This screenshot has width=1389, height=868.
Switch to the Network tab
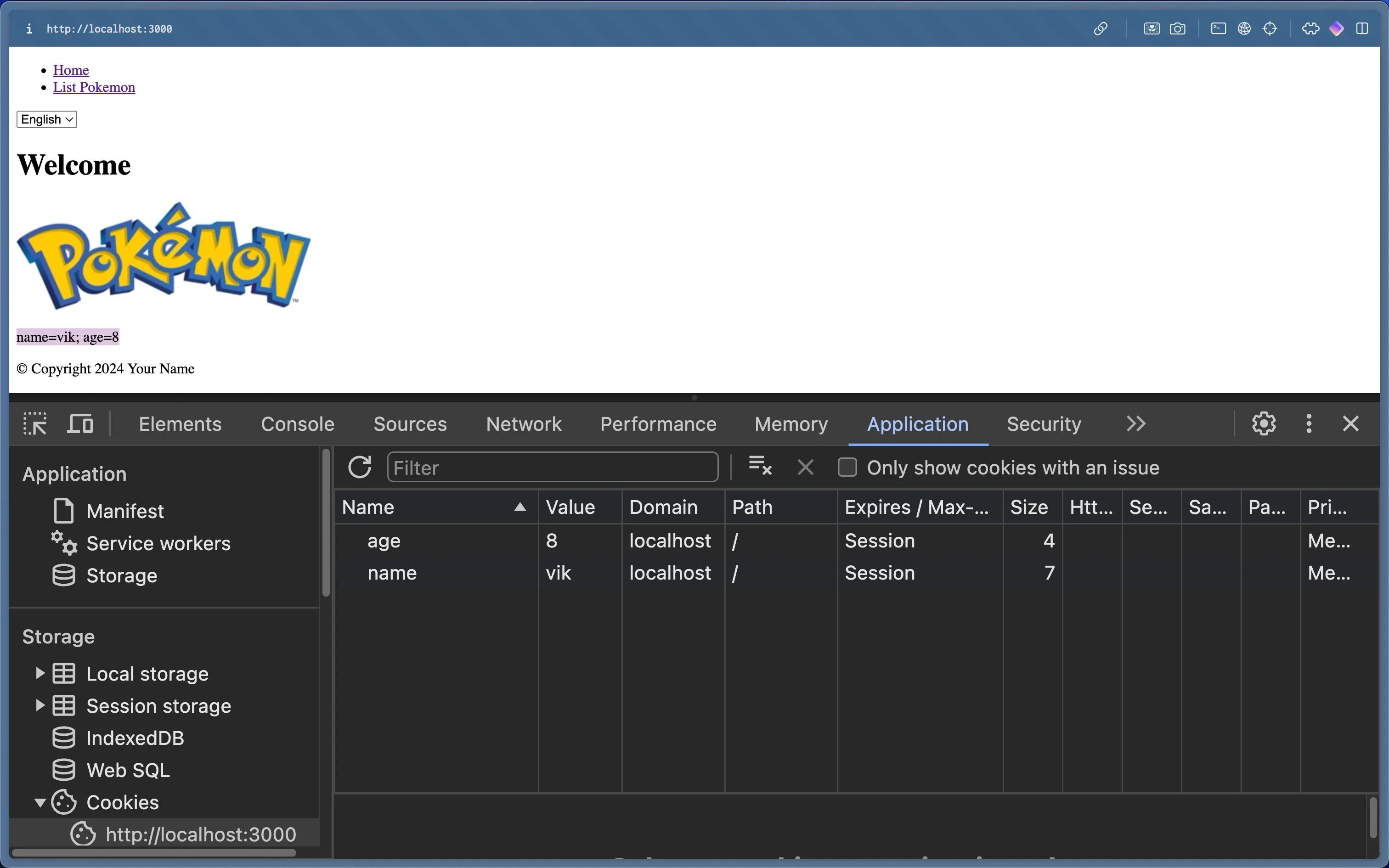coord(524,423)
